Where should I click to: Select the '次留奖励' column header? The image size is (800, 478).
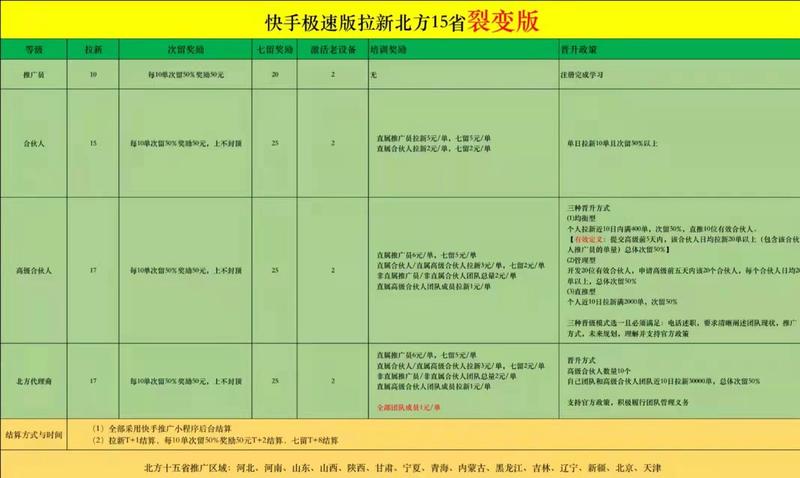tap(186, 49)
